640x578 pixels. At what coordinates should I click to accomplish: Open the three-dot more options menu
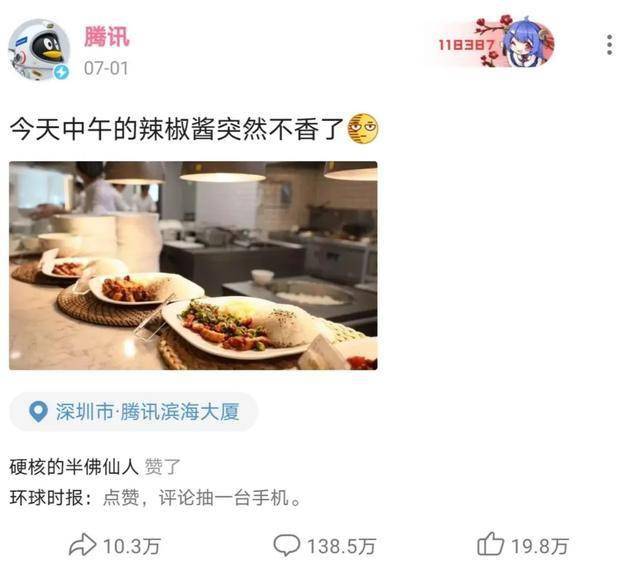point(609,44)
